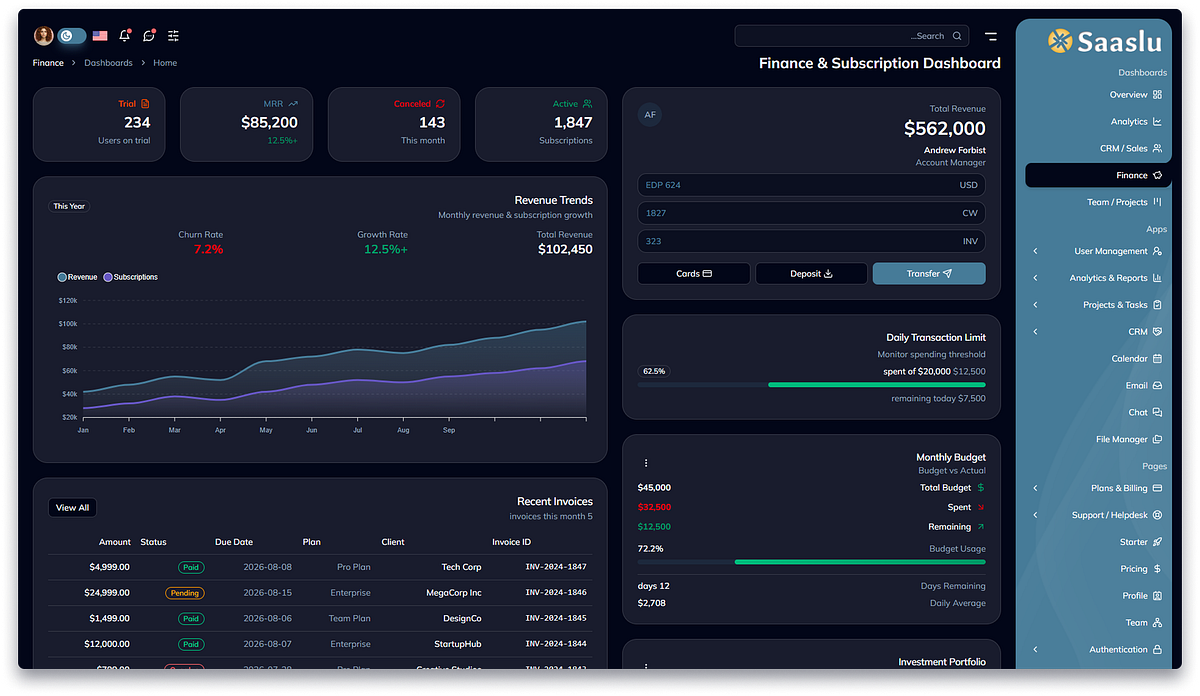Click the Dashboards breadcrumb link
The width and height of the screenshot is (1200, 696).
[x=108, y=63]
